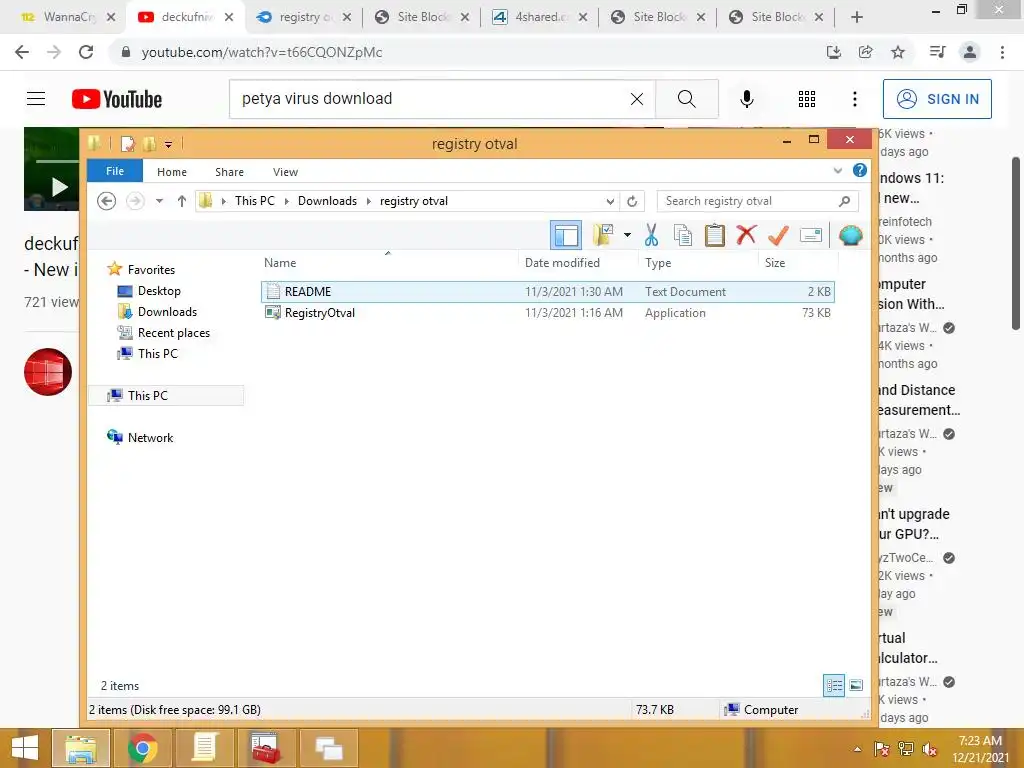1024x768 pixels.
Task: Switch to the View ribbon tab
Action: coord(285,172)
